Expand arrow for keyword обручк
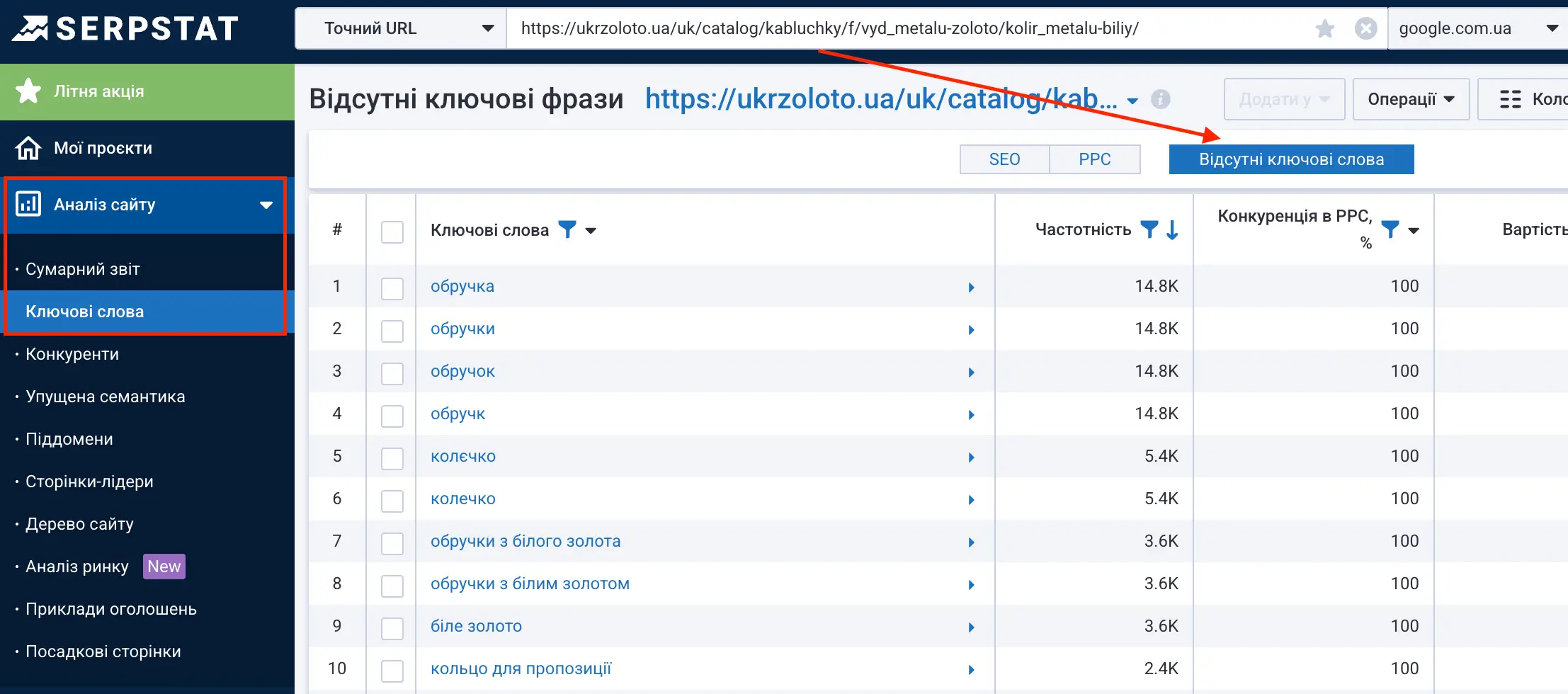 coord(972,414)
